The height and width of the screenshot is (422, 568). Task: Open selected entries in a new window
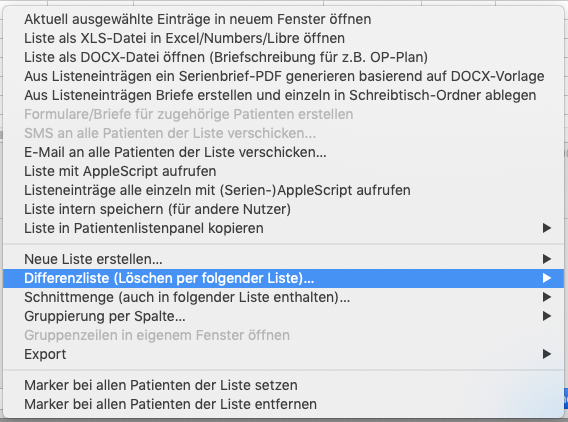283,19
